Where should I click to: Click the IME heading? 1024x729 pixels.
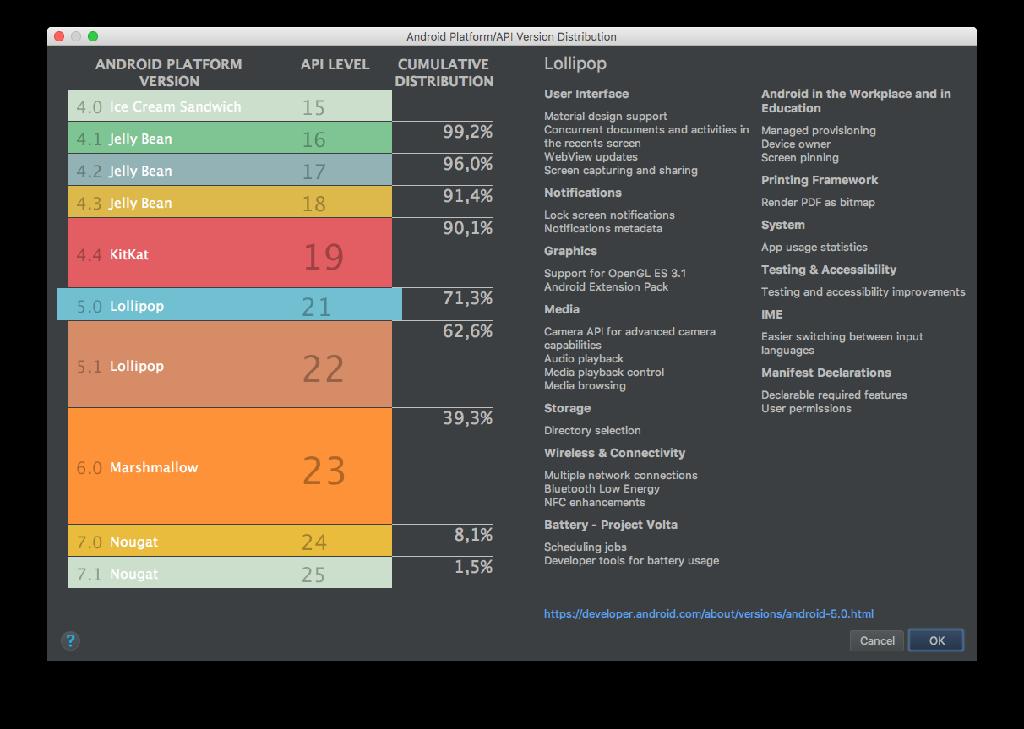771,315
